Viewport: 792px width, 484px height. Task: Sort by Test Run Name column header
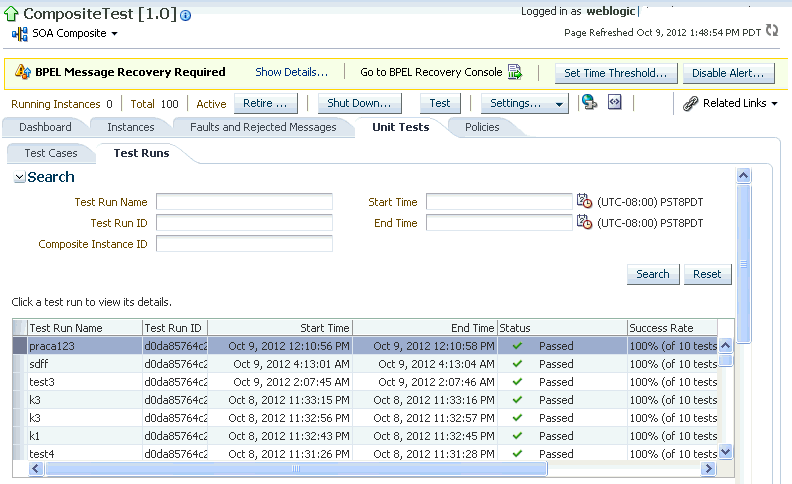84,328
